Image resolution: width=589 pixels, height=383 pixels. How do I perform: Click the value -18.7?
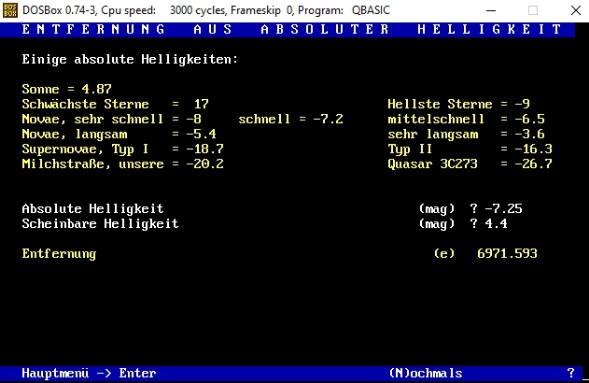(205, 149)
